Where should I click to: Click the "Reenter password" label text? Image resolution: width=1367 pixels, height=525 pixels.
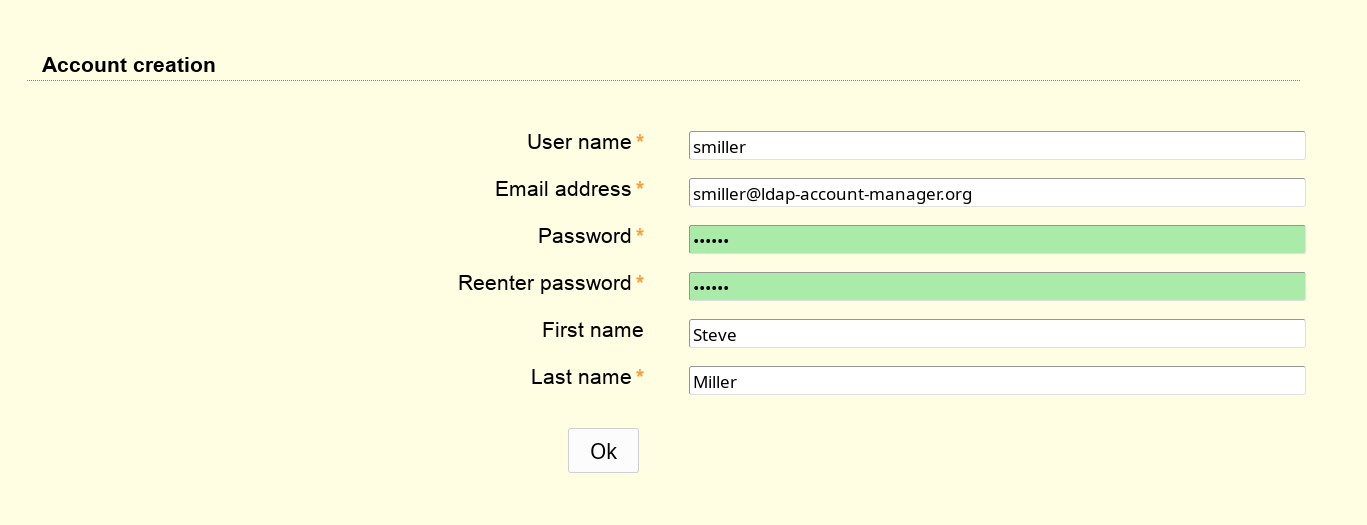point(544,283)
